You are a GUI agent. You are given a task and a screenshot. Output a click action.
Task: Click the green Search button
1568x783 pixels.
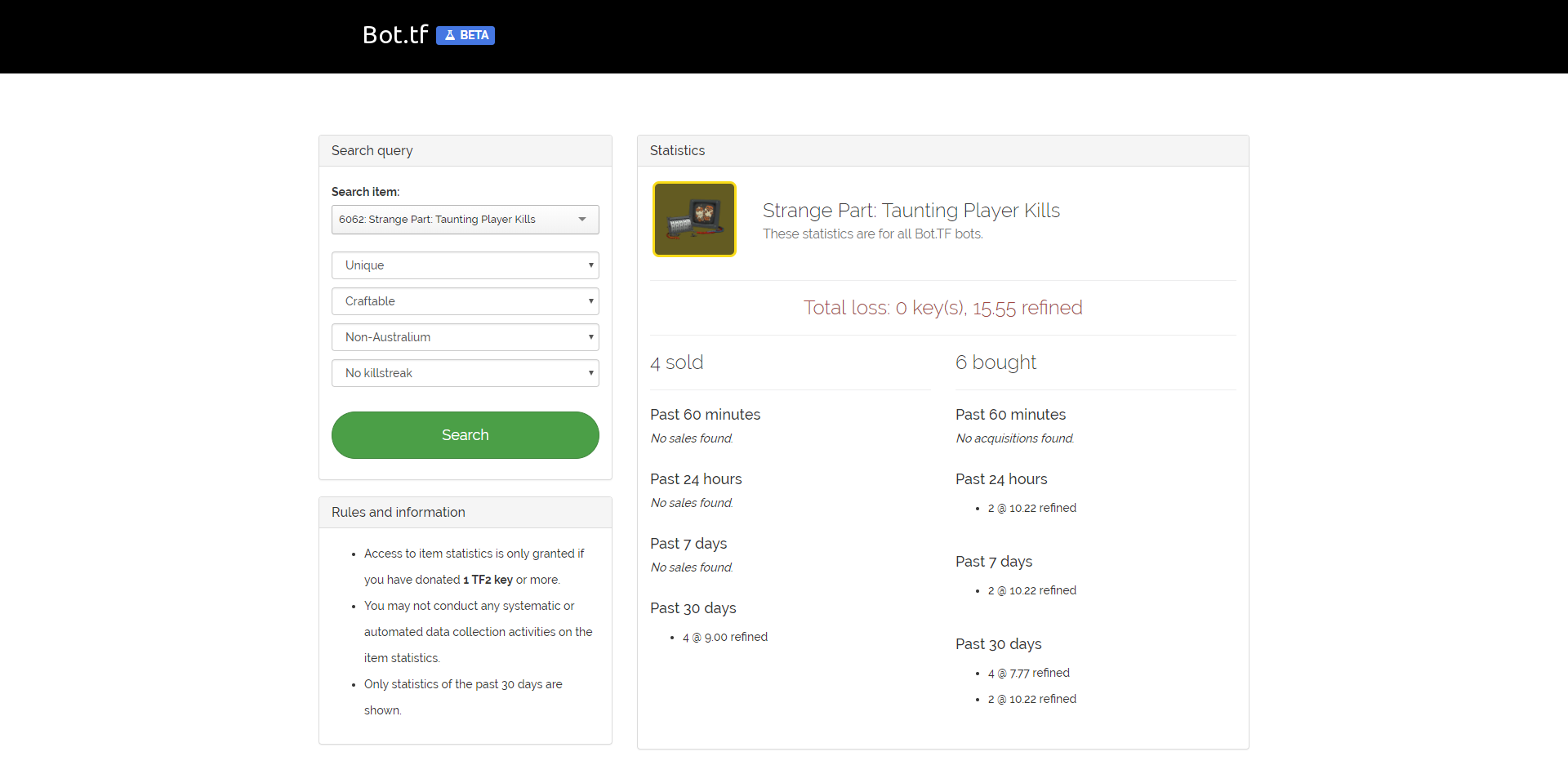[x=465, y=435]
